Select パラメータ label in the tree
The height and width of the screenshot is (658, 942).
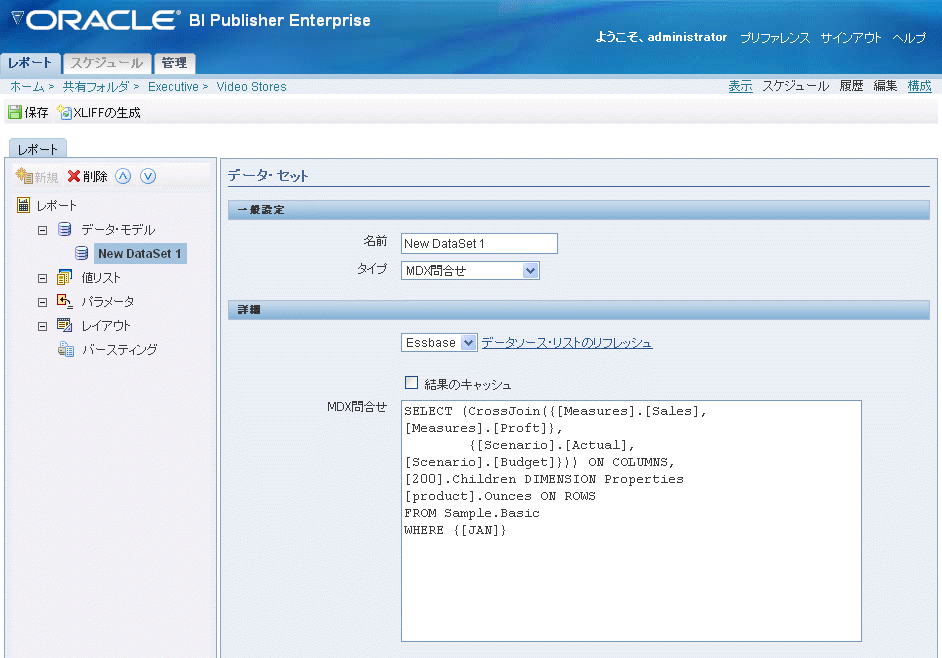coord(108,302)
